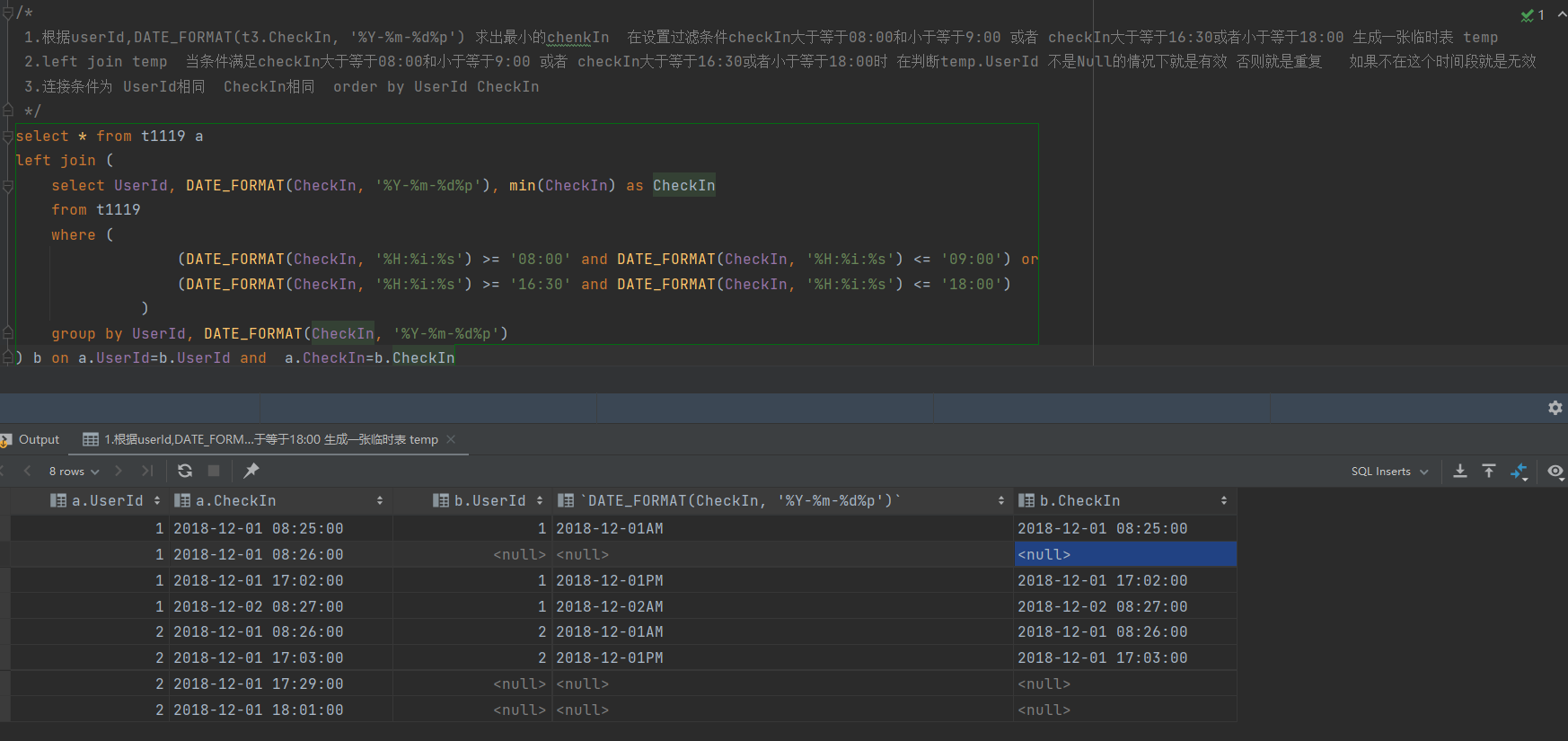Click the 'group by' keyword in editor
Screen dimensions: 1568x741
click(86, 333)
